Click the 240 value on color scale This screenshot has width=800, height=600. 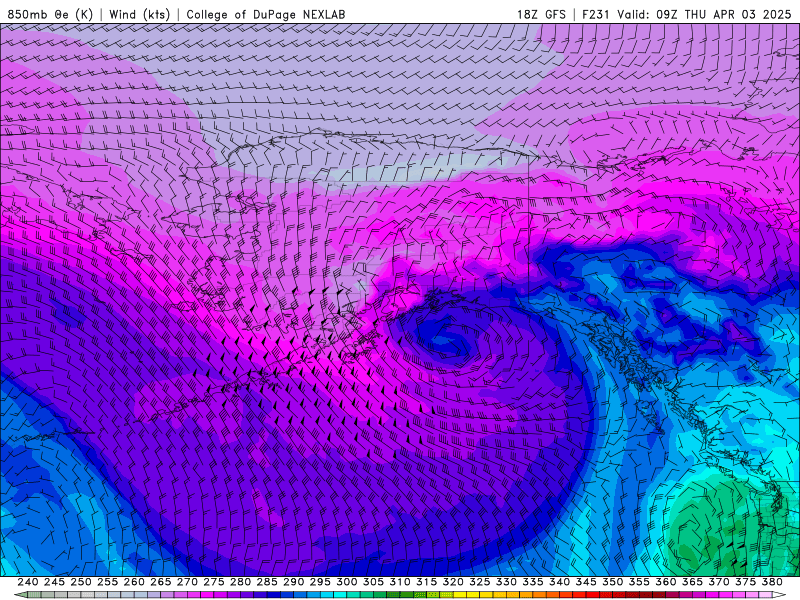(28, 582)
